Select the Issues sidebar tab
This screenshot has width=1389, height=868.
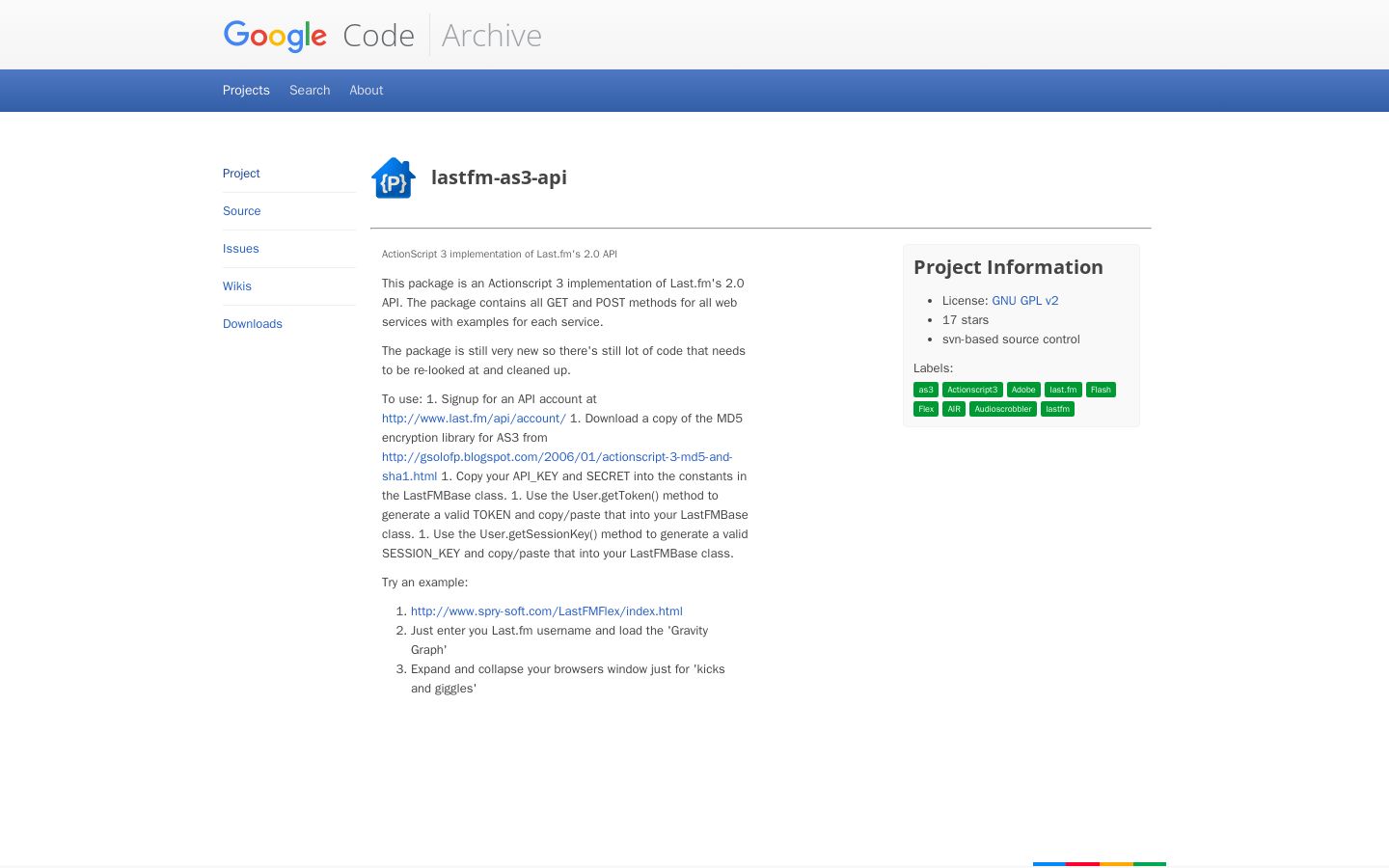pyautogui.click(x=240, y=249)
